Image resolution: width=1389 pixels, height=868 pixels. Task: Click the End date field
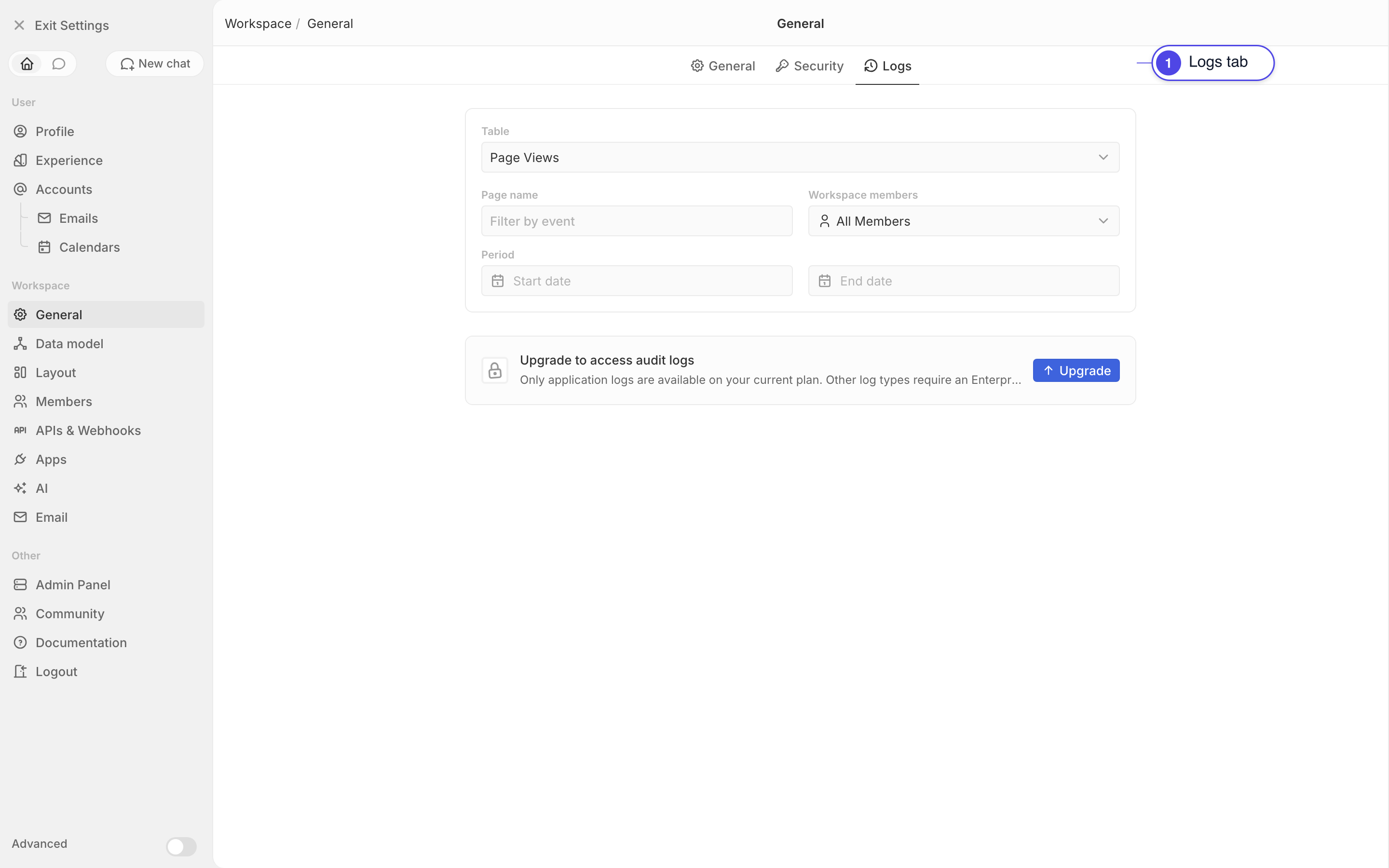(964, 281)
